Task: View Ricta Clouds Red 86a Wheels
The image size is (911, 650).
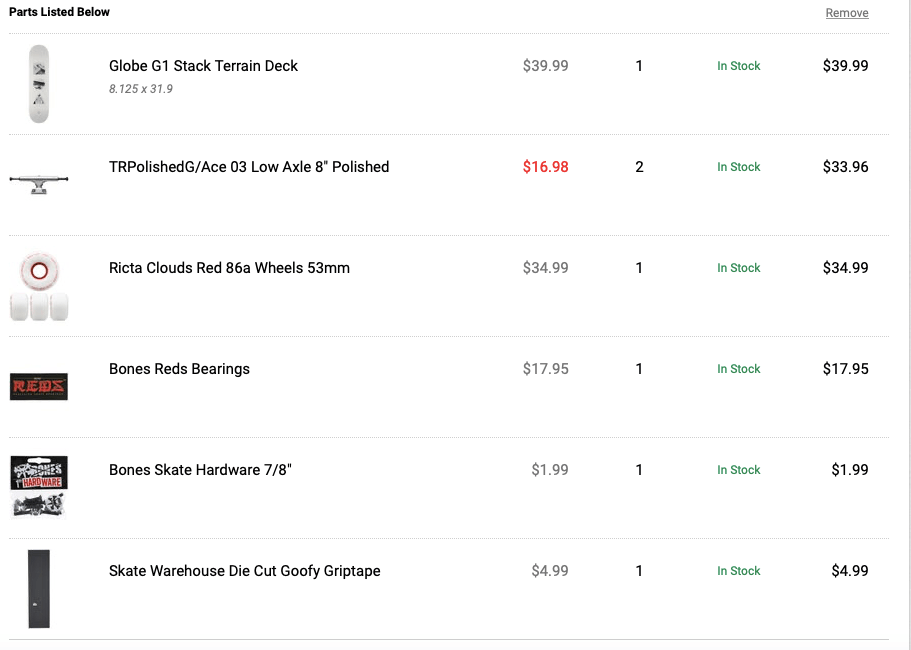Action: 229,268
